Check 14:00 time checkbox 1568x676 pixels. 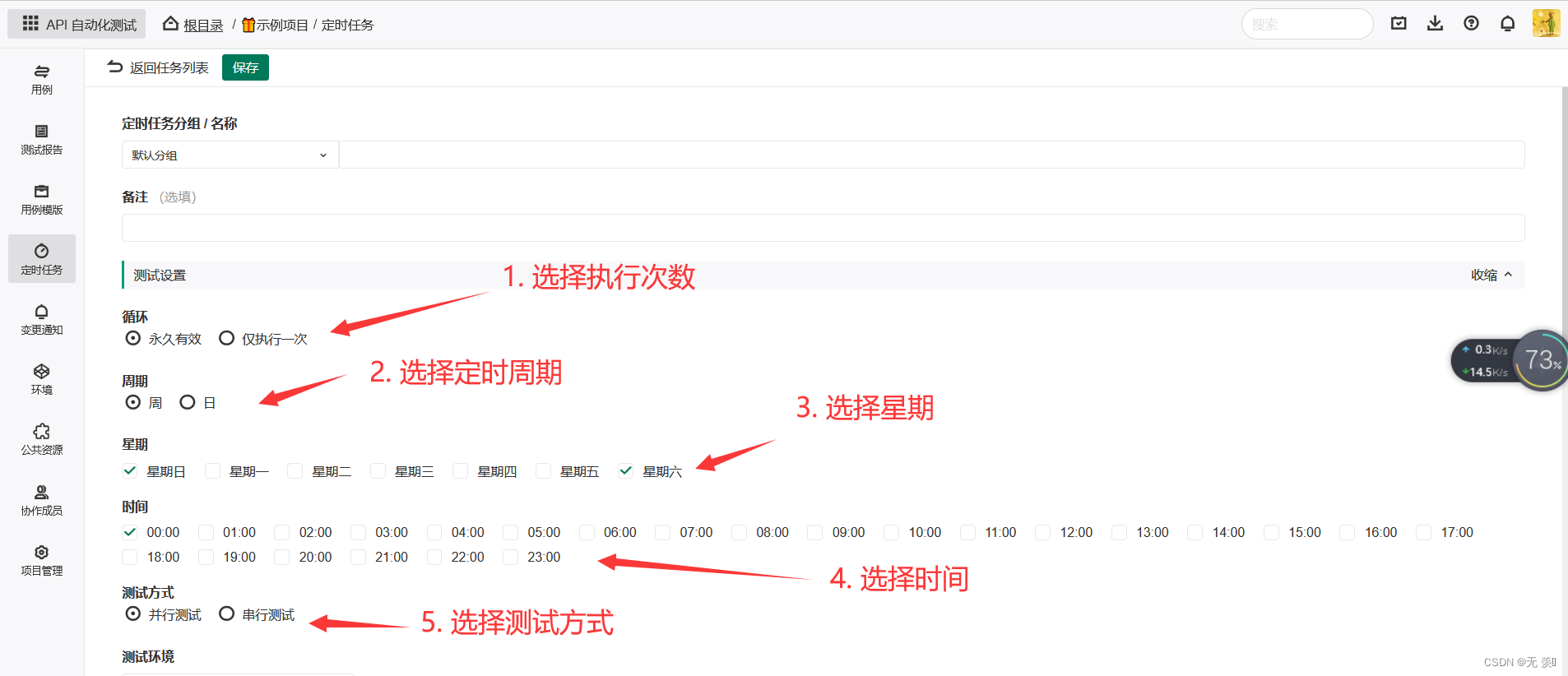tap(1195, 532)
